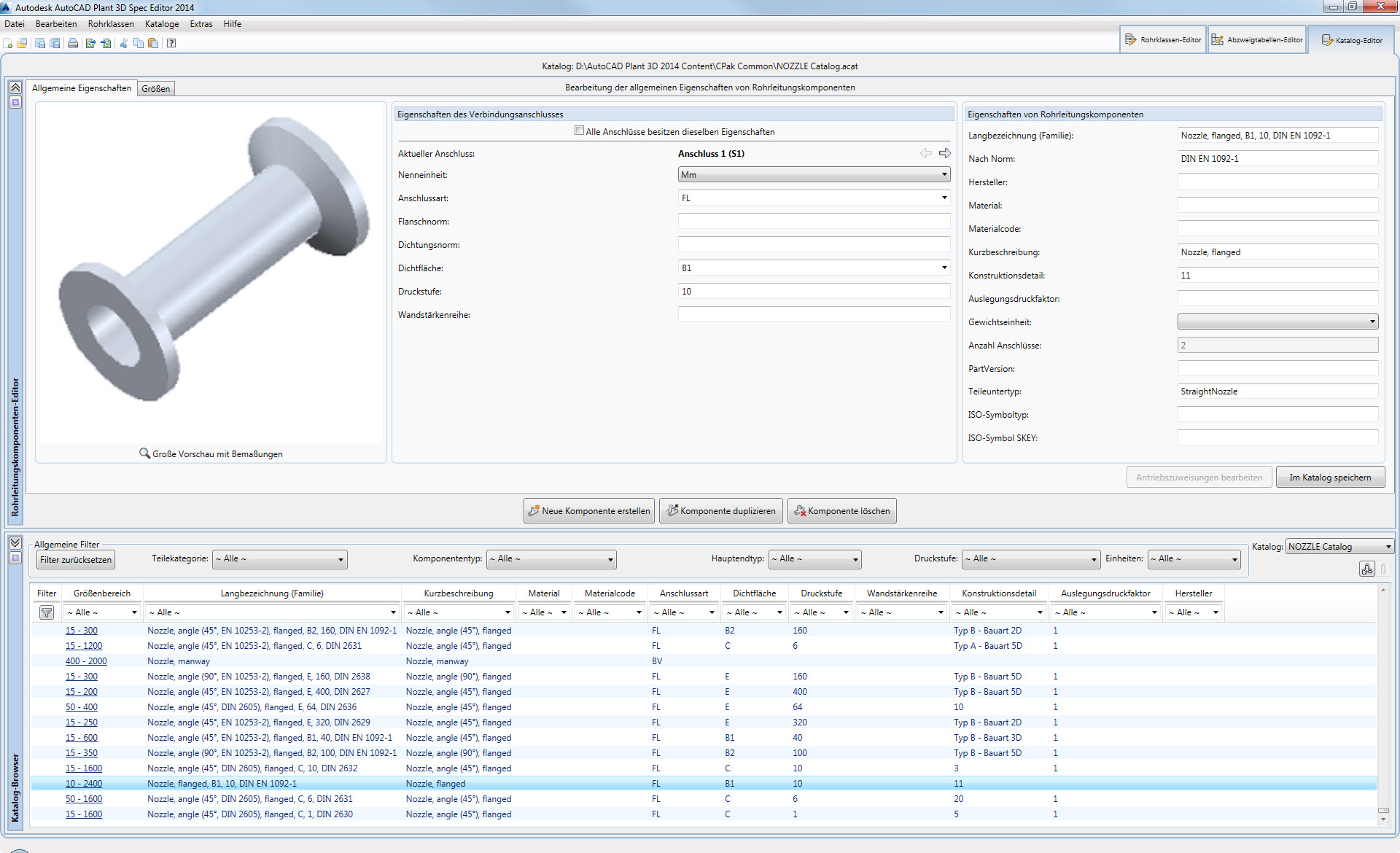This screenshot has width=1400, height=853.
Task: Click the Filter zurücksetzen button
Action: pyautogui.click(x=76, y=560)
